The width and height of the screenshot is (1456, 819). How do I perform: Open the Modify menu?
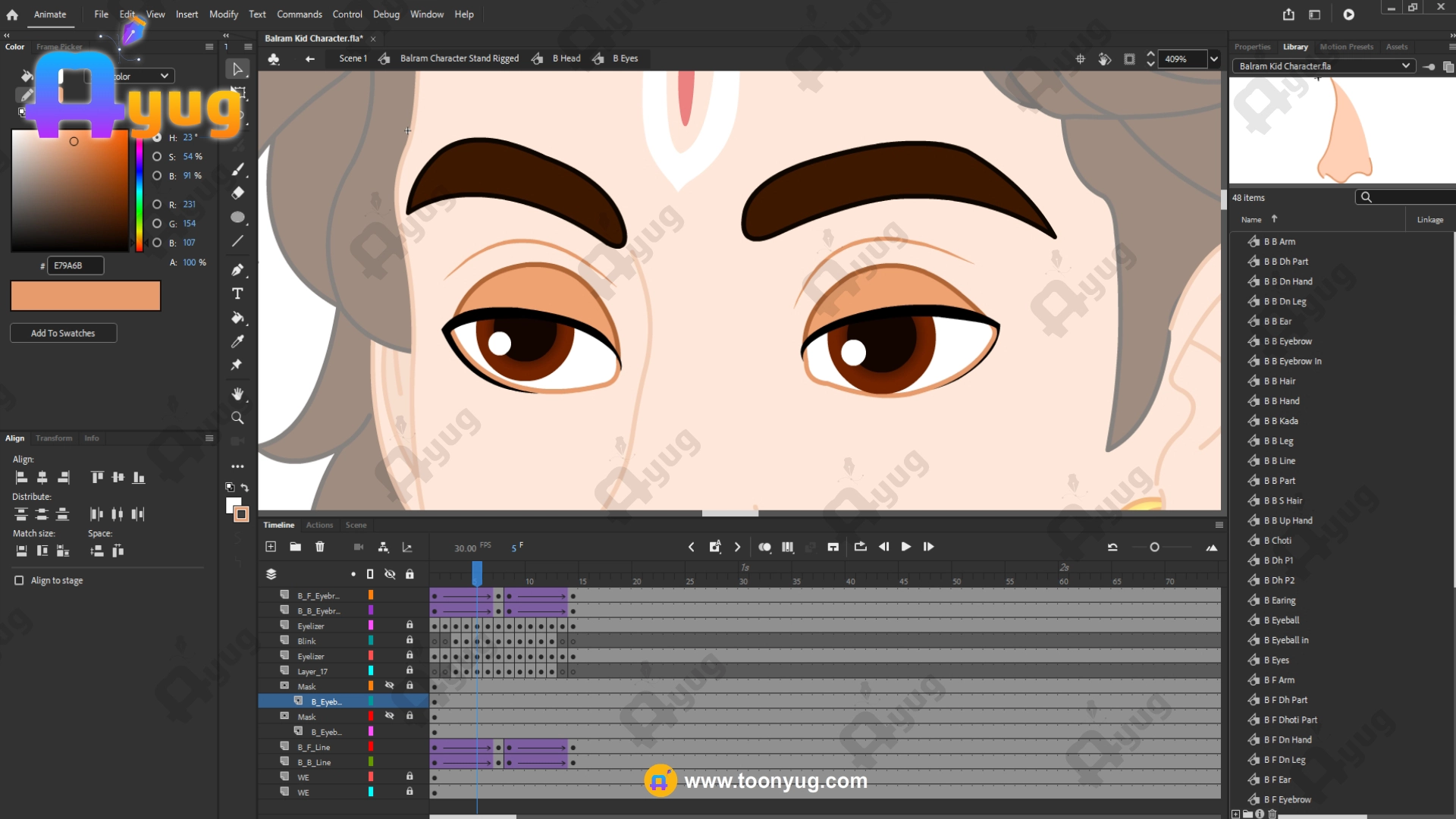[223, 14]
